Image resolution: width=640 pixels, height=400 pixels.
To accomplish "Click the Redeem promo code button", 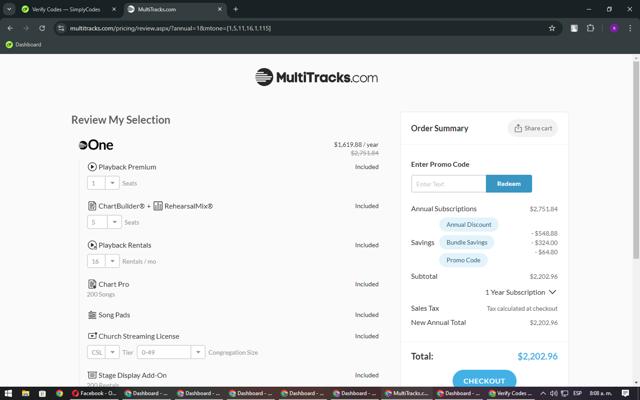I will (x=509, y=184).
